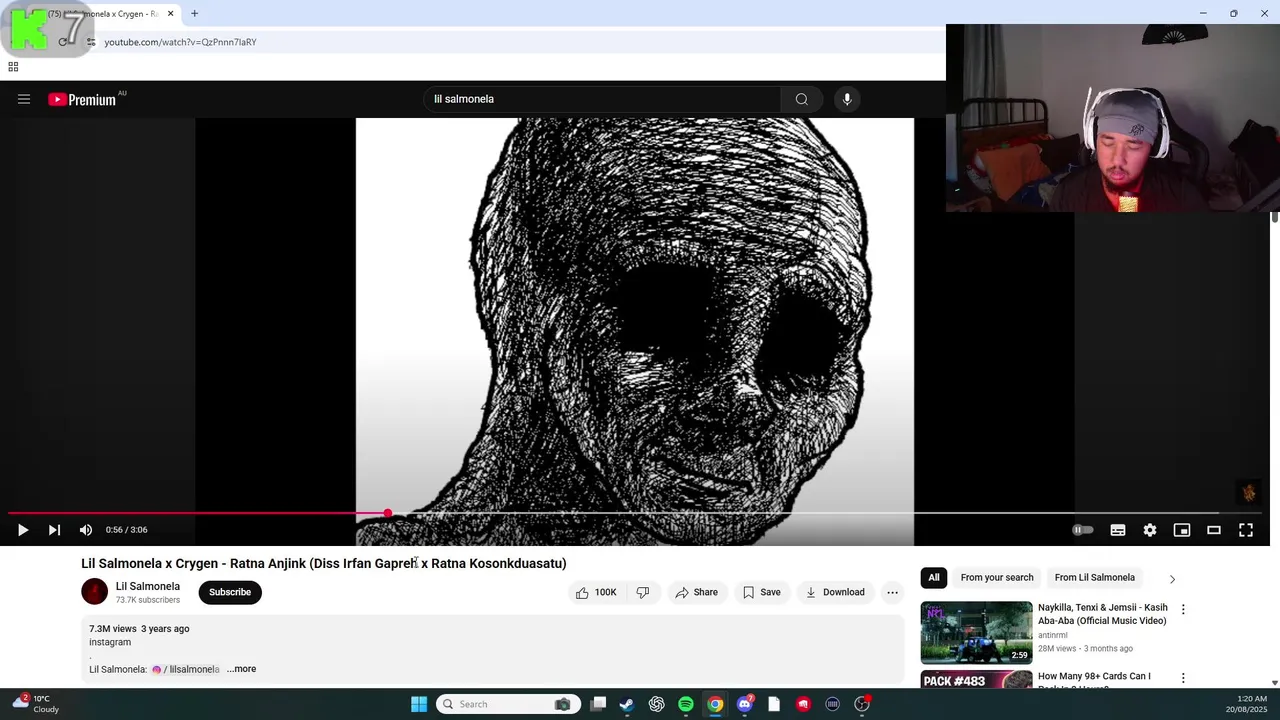Open the Lil Salmonela channel name link
This screenshot has width=1280, height=720.
pyautogui.click(x=148, y=587)
